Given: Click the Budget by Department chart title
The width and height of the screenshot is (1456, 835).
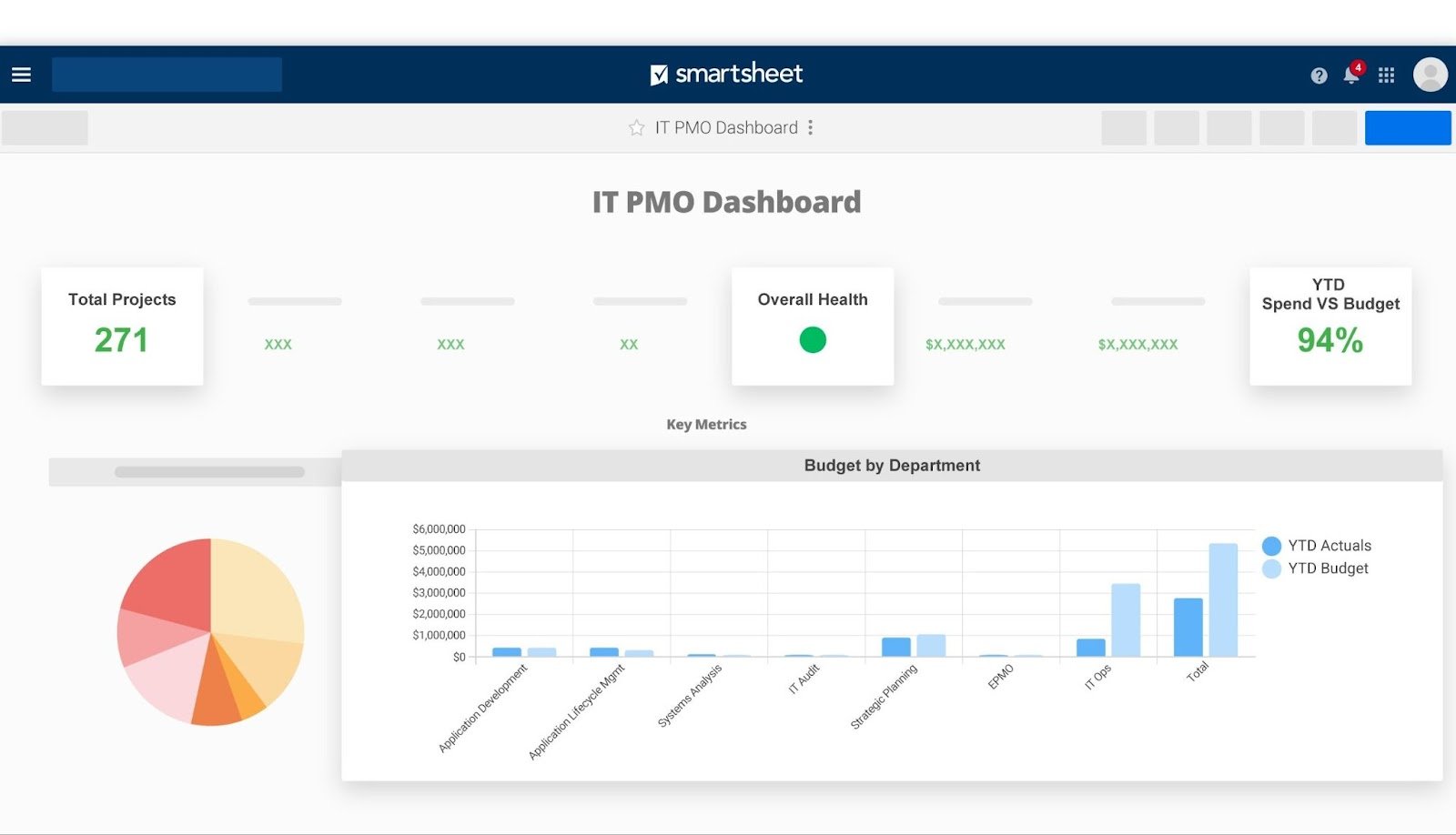Looking at the screenshot, I should (892, 465).
